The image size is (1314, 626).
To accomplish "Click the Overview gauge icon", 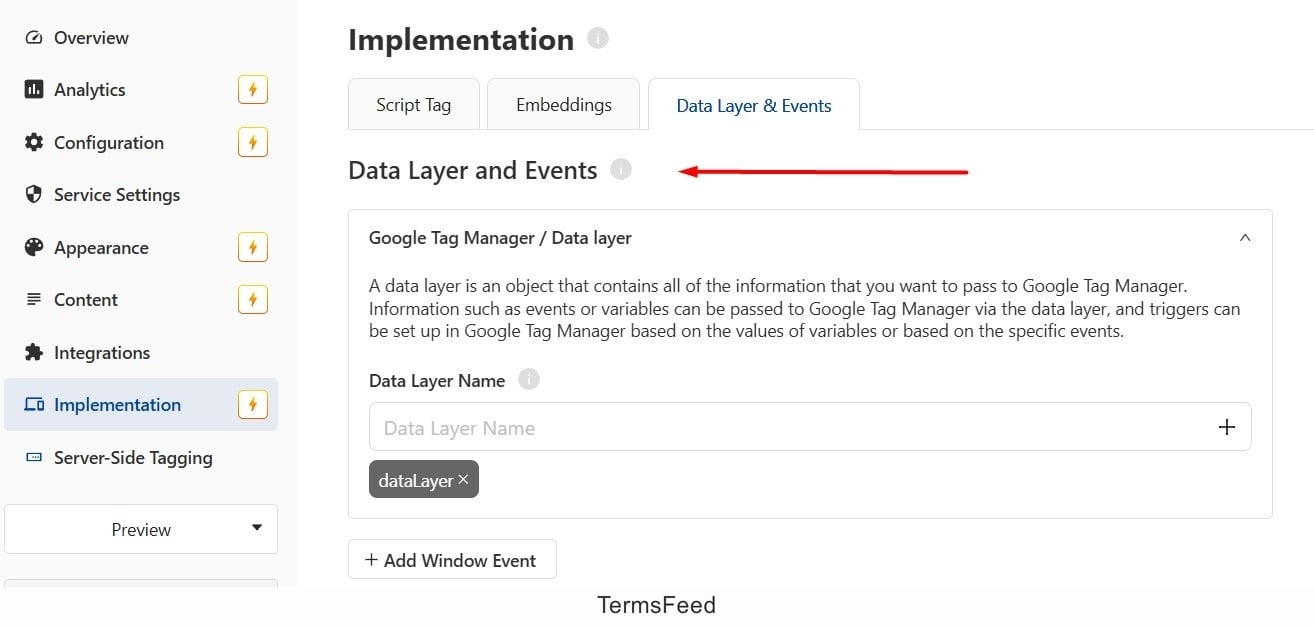I will click(34, 38).
